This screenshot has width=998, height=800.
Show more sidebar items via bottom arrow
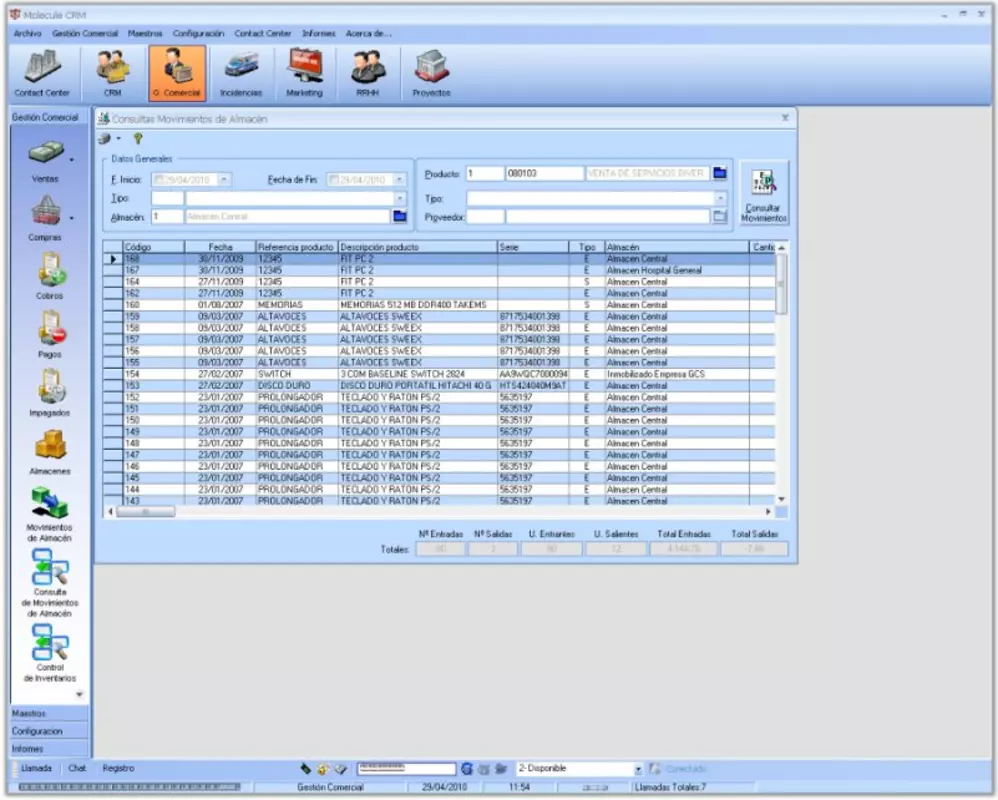(x=79, y=694)
